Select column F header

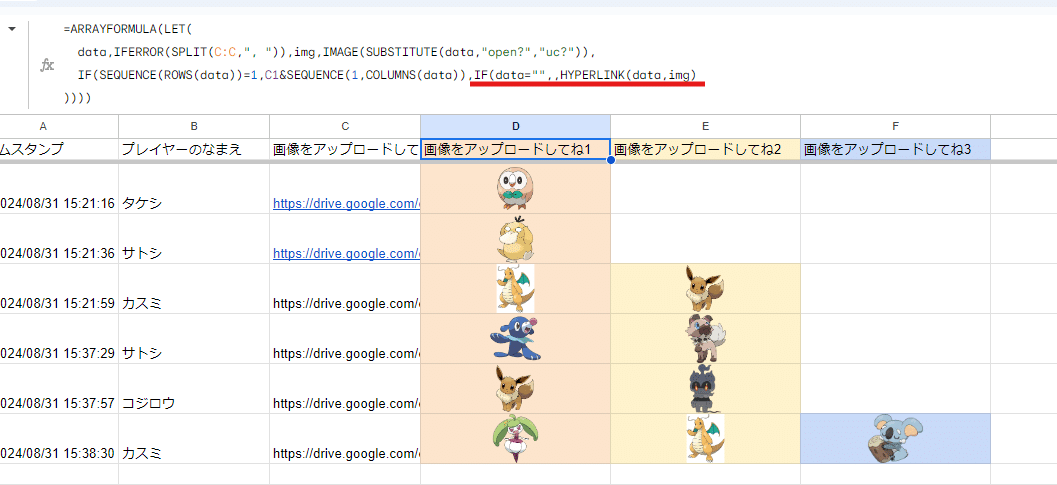[896, 126]
